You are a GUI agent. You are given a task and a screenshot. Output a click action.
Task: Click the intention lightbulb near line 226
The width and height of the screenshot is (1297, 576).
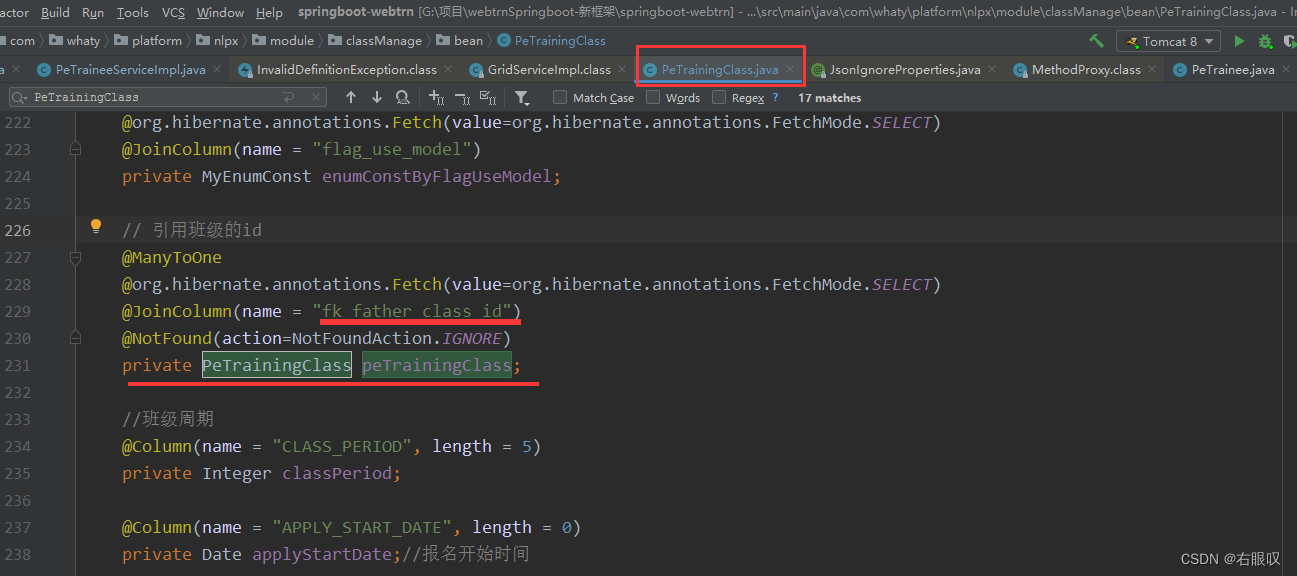96,226
